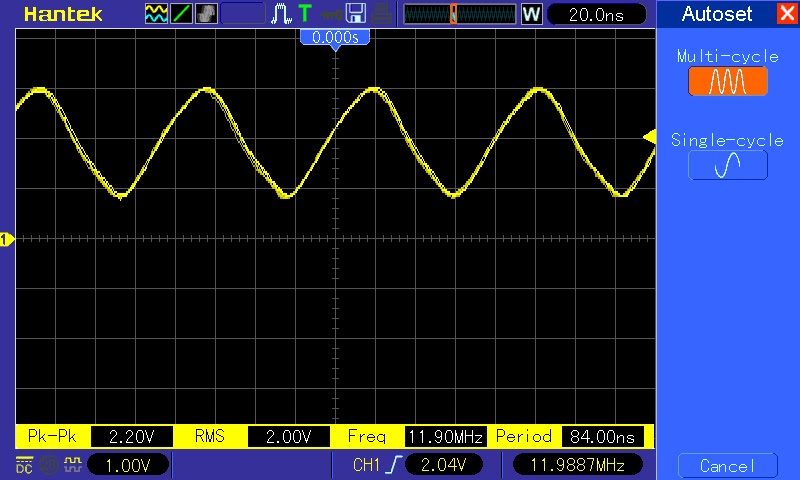Click the yellow trigger level arrow at right edge

coord(648,136)
